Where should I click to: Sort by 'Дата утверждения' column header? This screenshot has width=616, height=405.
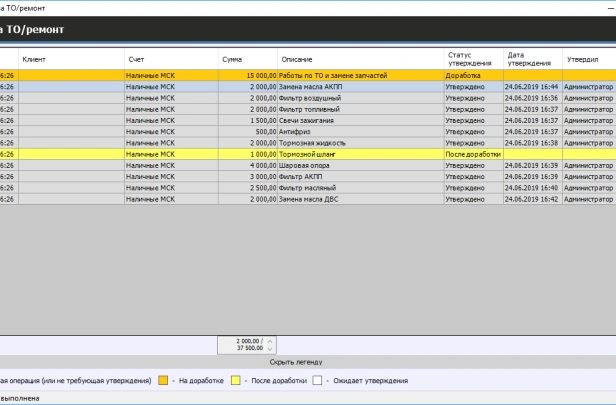[530, 59]
